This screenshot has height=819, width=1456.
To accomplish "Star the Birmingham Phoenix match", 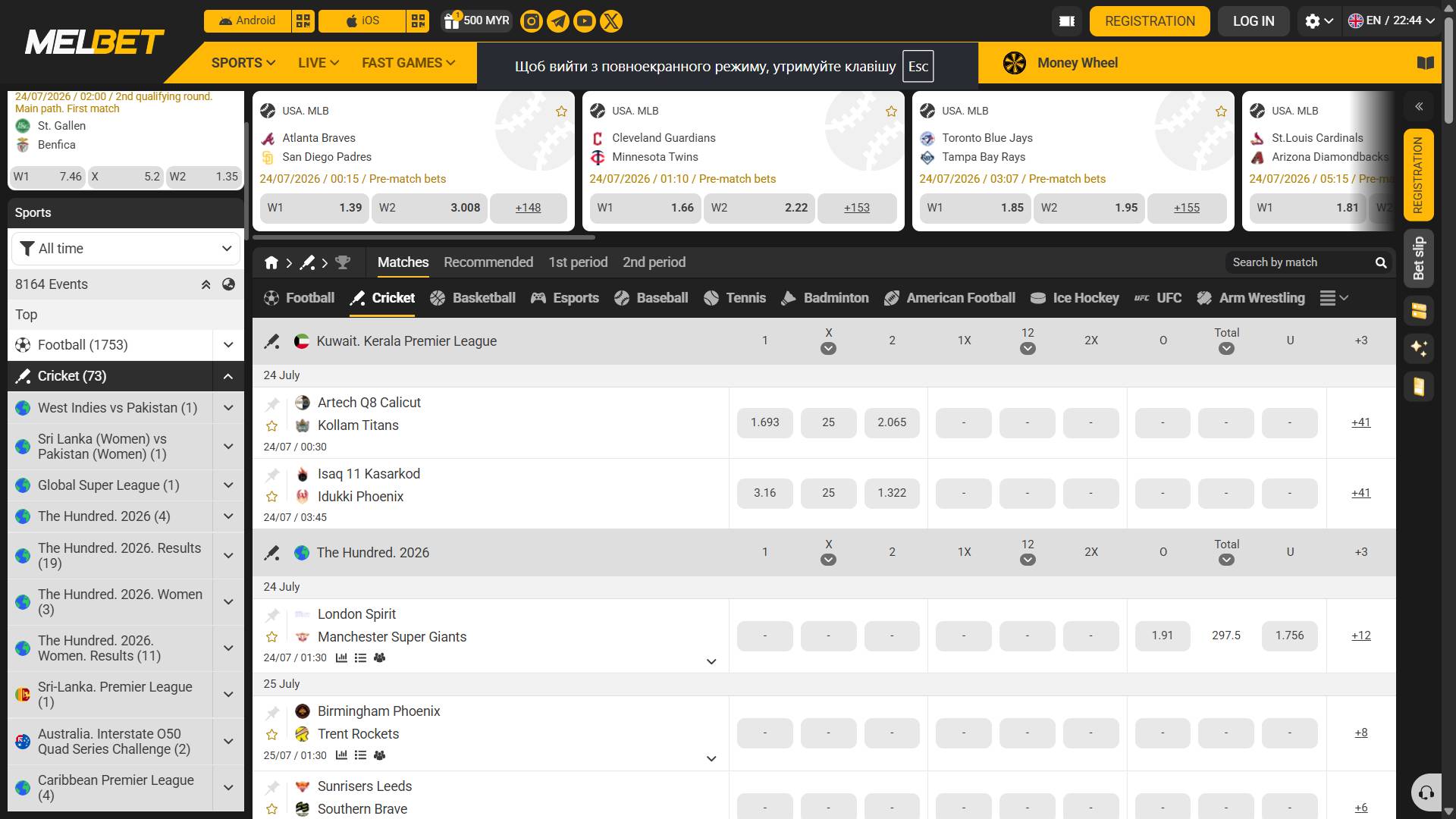I will click(272, 735).
